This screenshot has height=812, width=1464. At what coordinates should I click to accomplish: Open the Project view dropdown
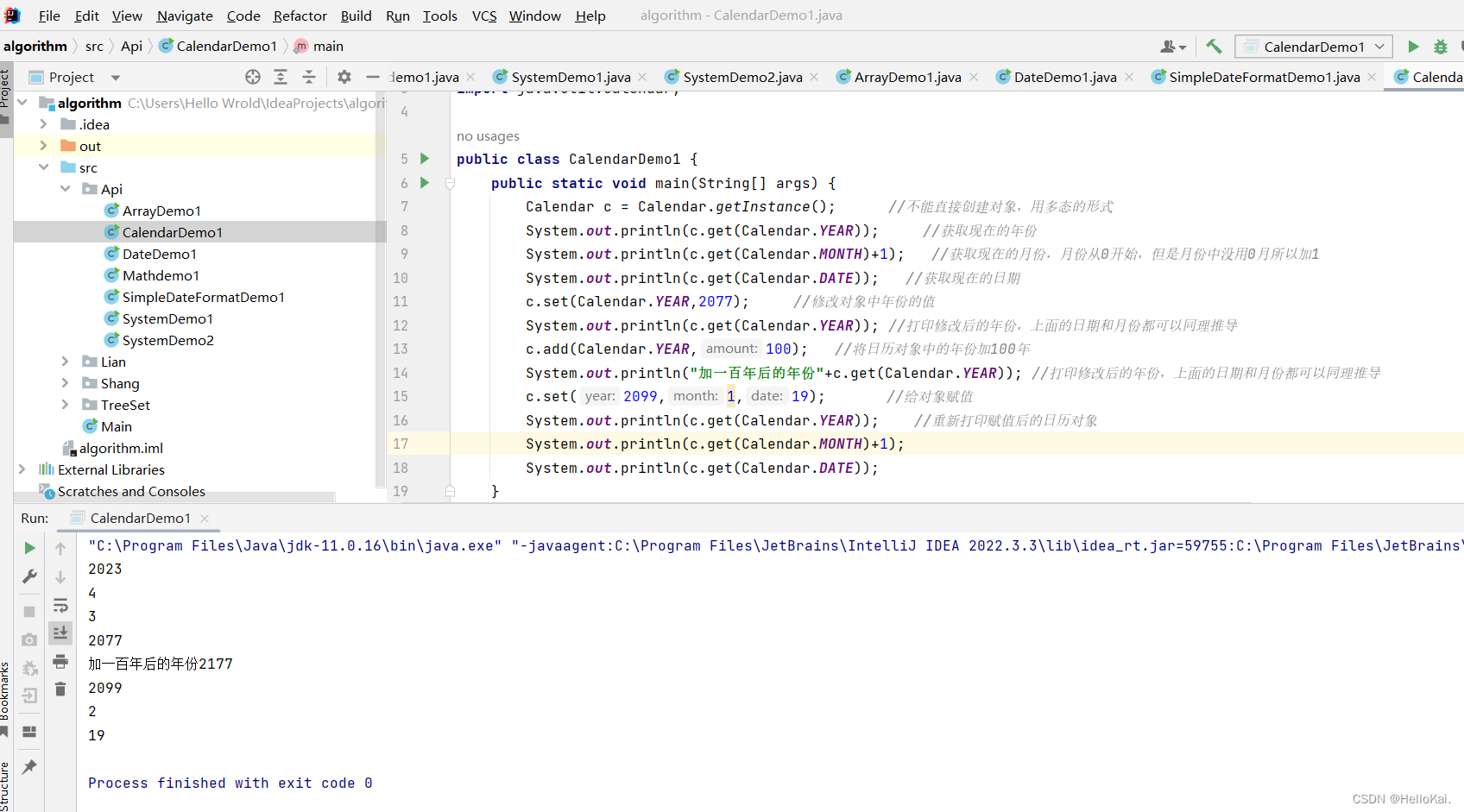click(116, 78)
